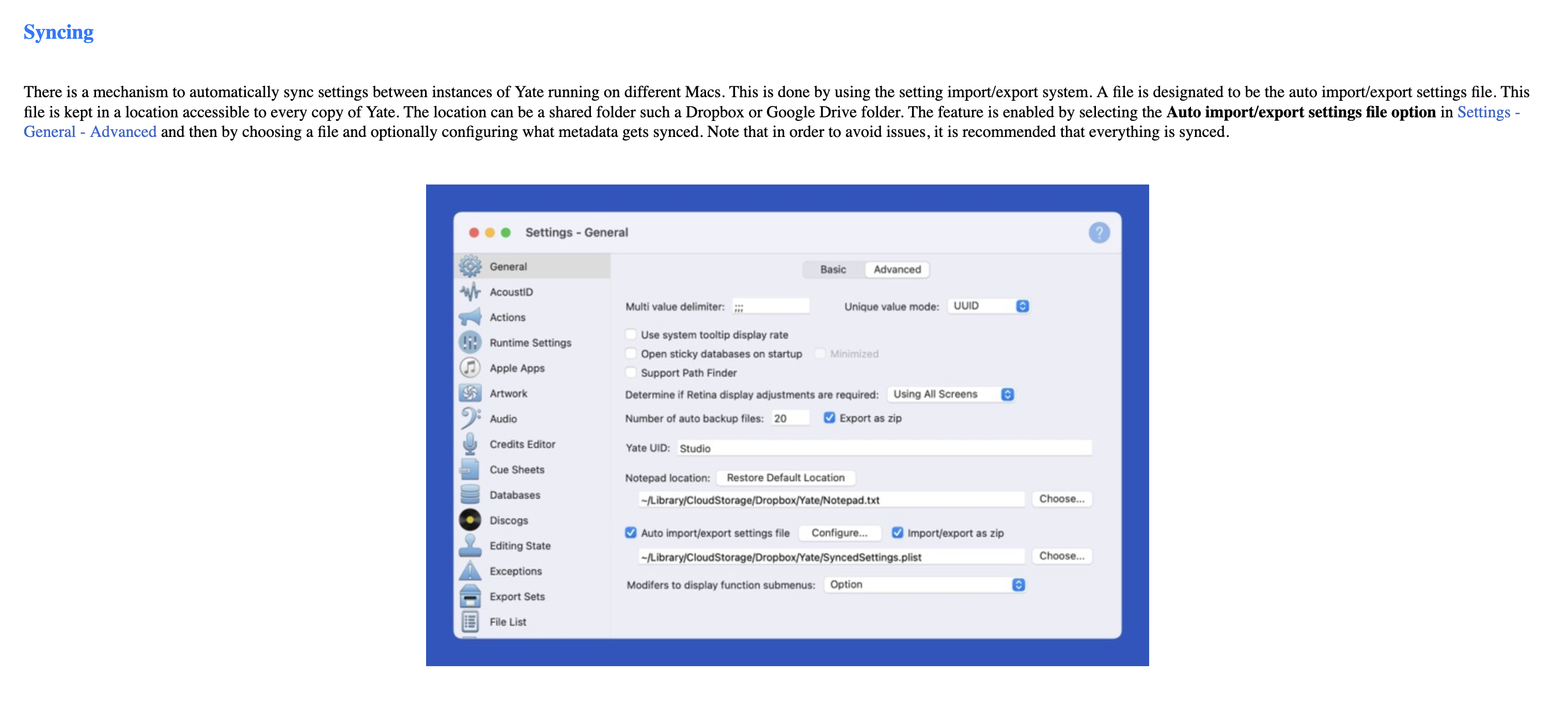Click the Configure... button

tap(839, 533)
